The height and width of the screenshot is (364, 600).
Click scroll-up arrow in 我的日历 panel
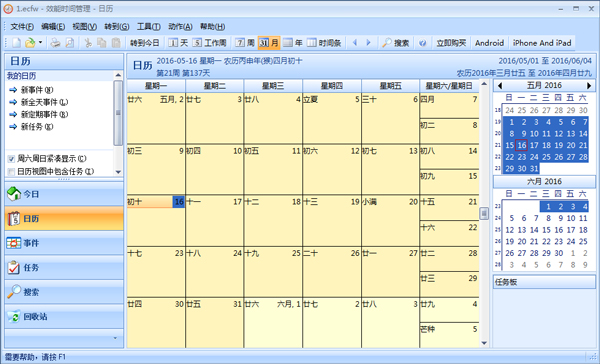pos(118,75)
